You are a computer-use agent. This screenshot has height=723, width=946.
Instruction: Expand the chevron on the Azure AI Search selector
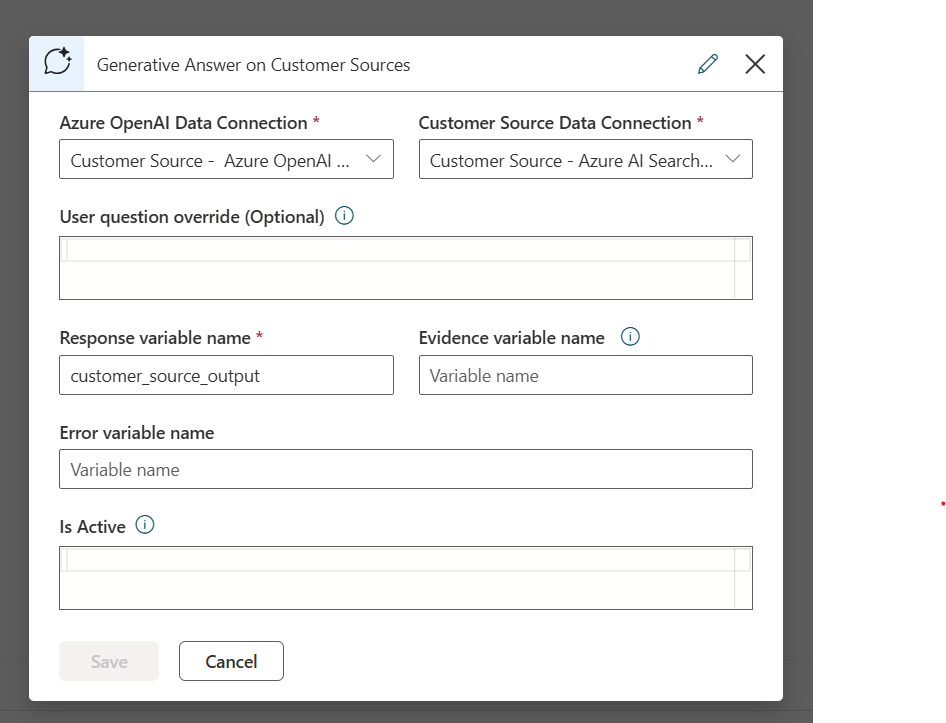coord(732,159)
